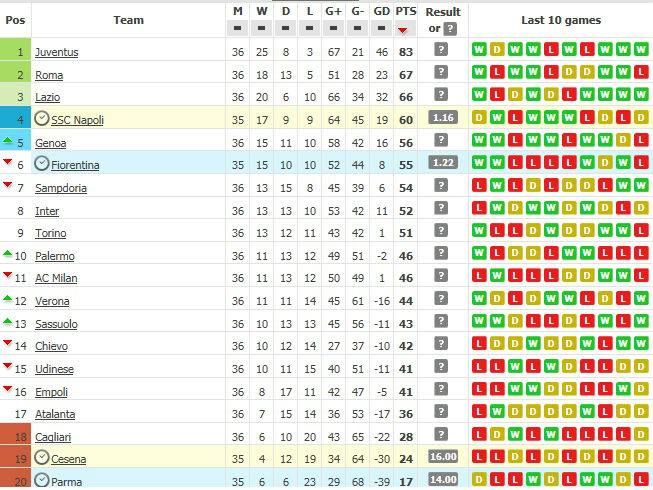
Task: Click the 1.22 odds button for Fiorentina
Action: [x=441, y=164]
